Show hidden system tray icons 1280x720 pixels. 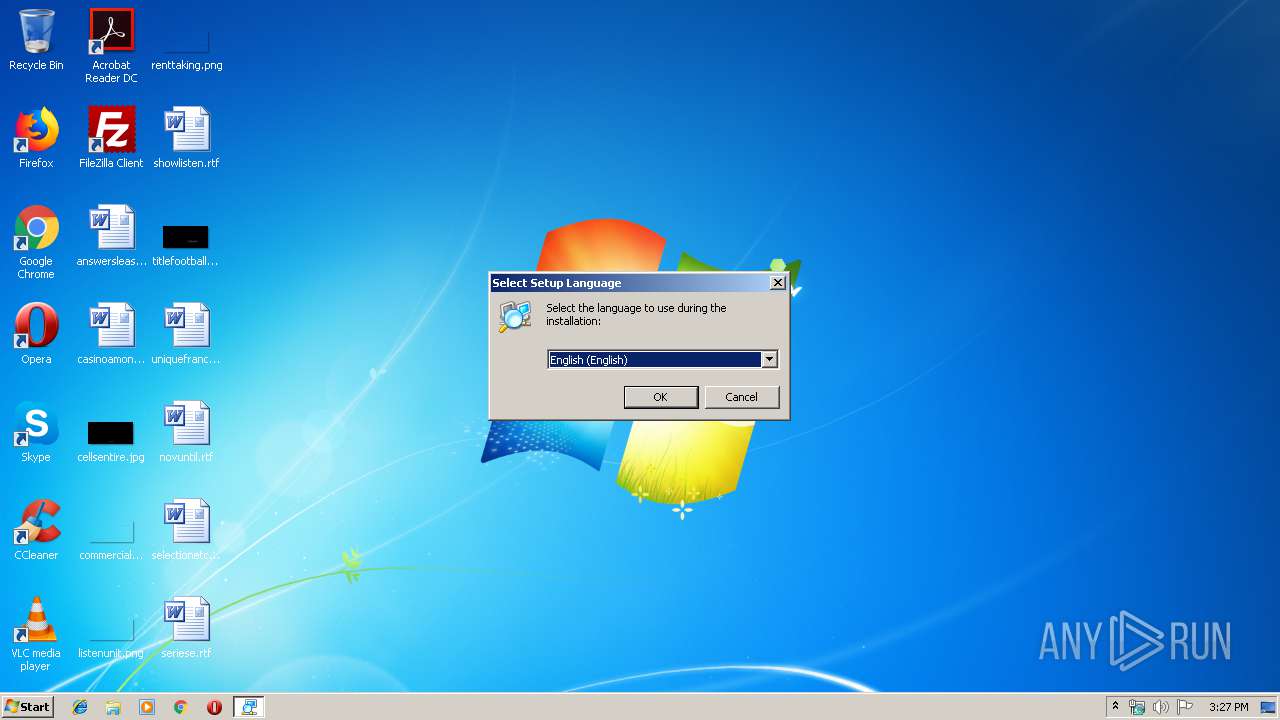[x=1115, y=707]
